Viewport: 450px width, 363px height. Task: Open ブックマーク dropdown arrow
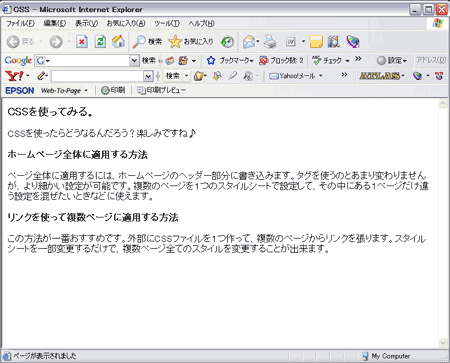point(252,61)
